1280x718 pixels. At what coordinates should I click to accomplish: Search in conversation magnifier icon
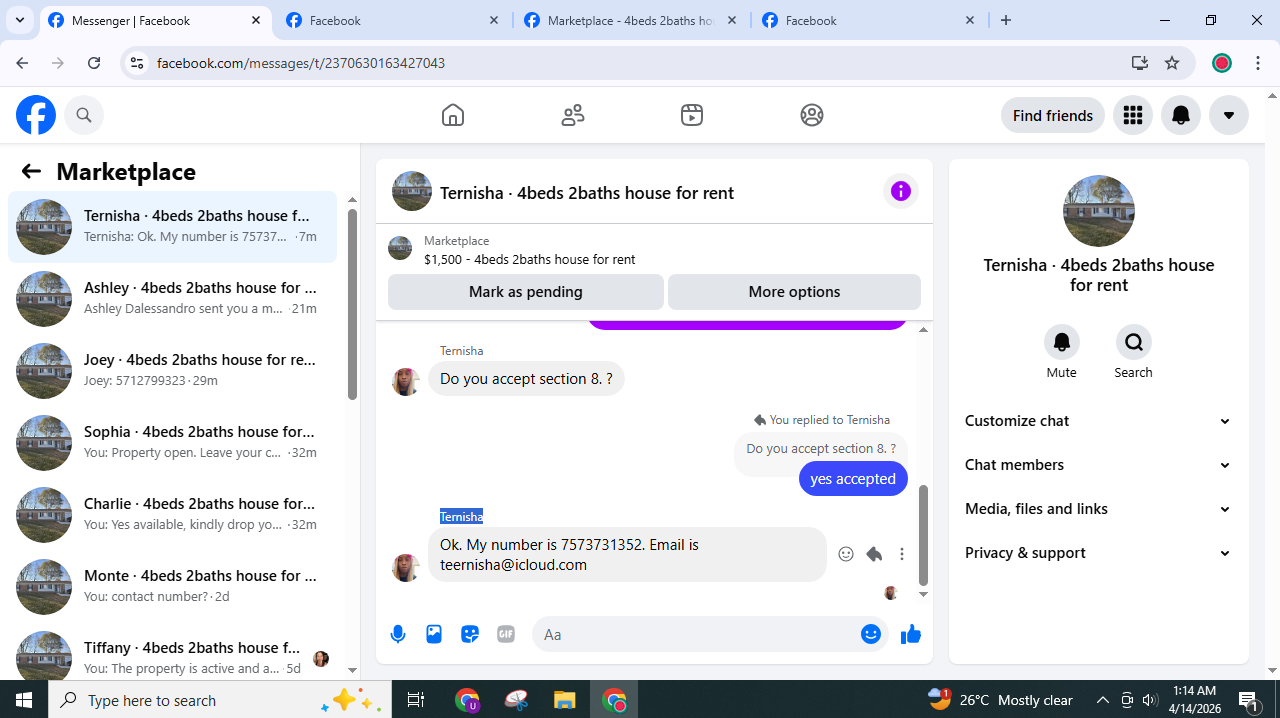point(1134,342)
